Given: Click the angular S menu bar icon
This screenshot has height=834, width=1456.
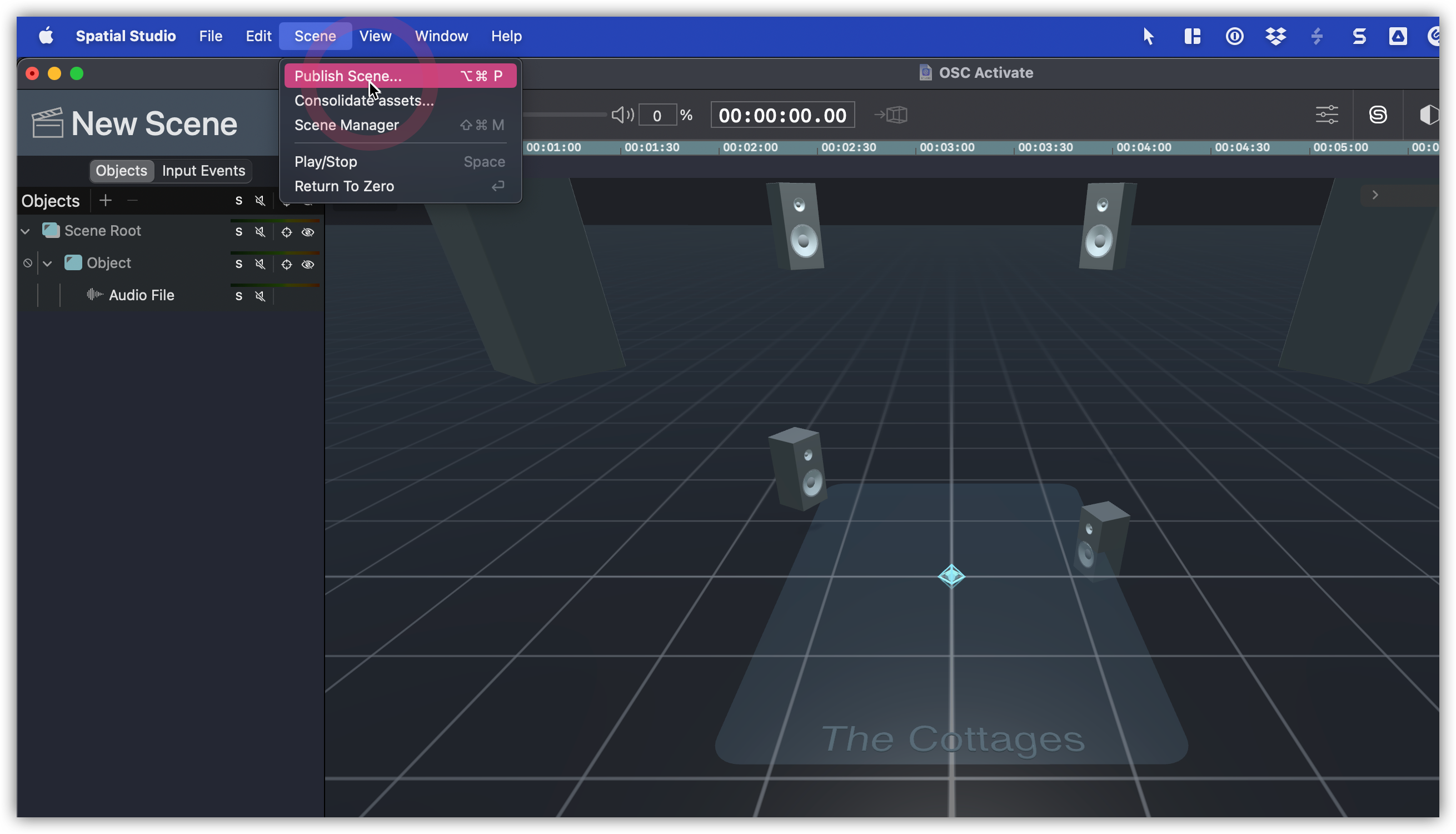Looking at the screenshot, I should (1359, 36).
